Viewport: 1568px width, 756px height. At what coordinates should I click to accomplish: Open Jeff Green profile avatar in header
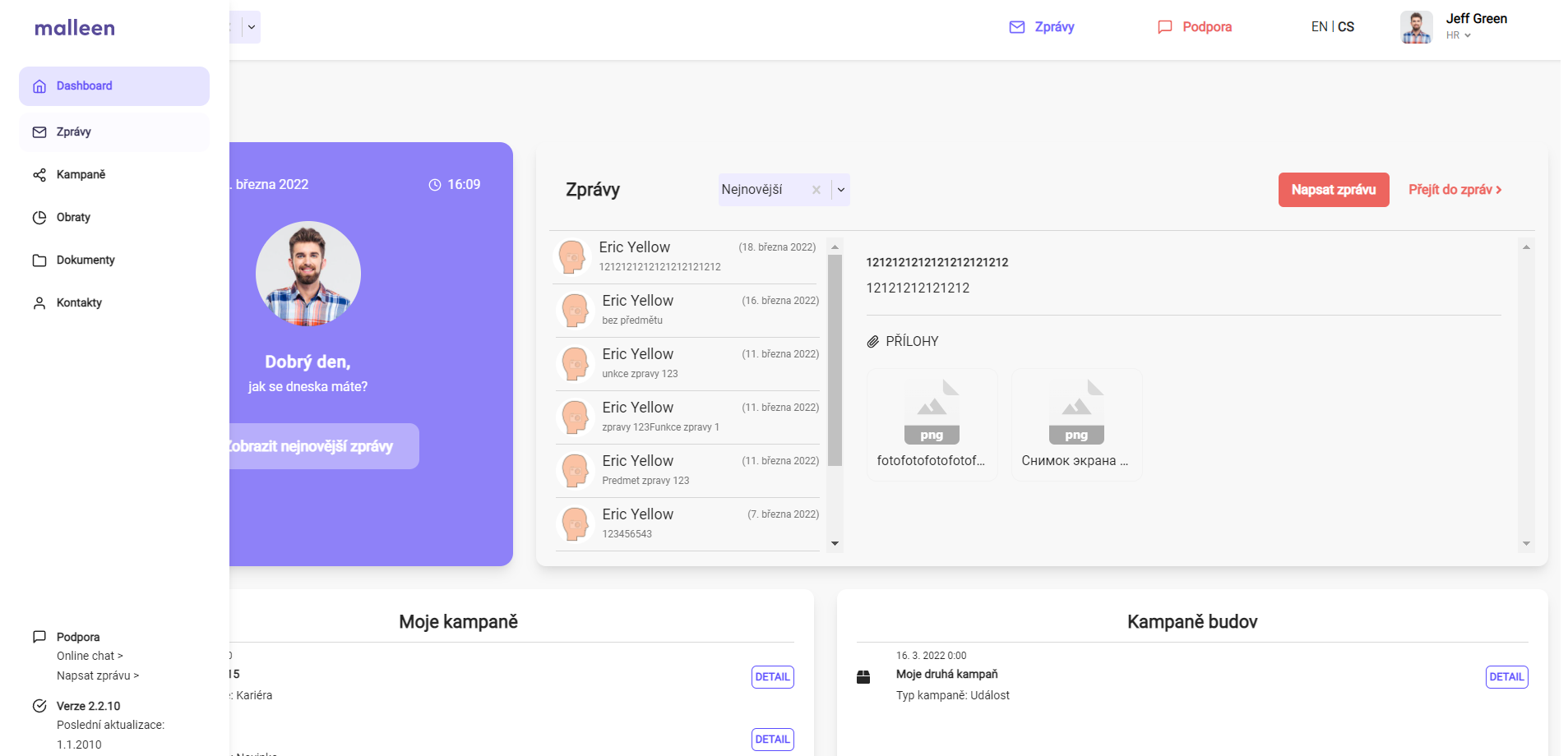[x=1416, y=27]
